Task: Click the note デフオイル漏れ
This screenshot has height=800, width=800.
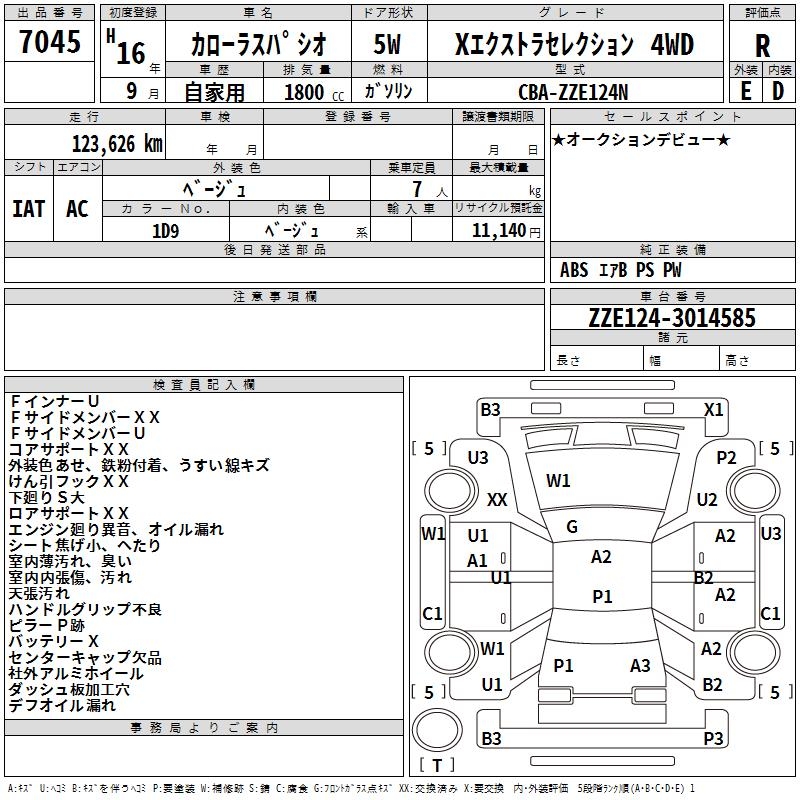Action: click(x=62, y=705)
